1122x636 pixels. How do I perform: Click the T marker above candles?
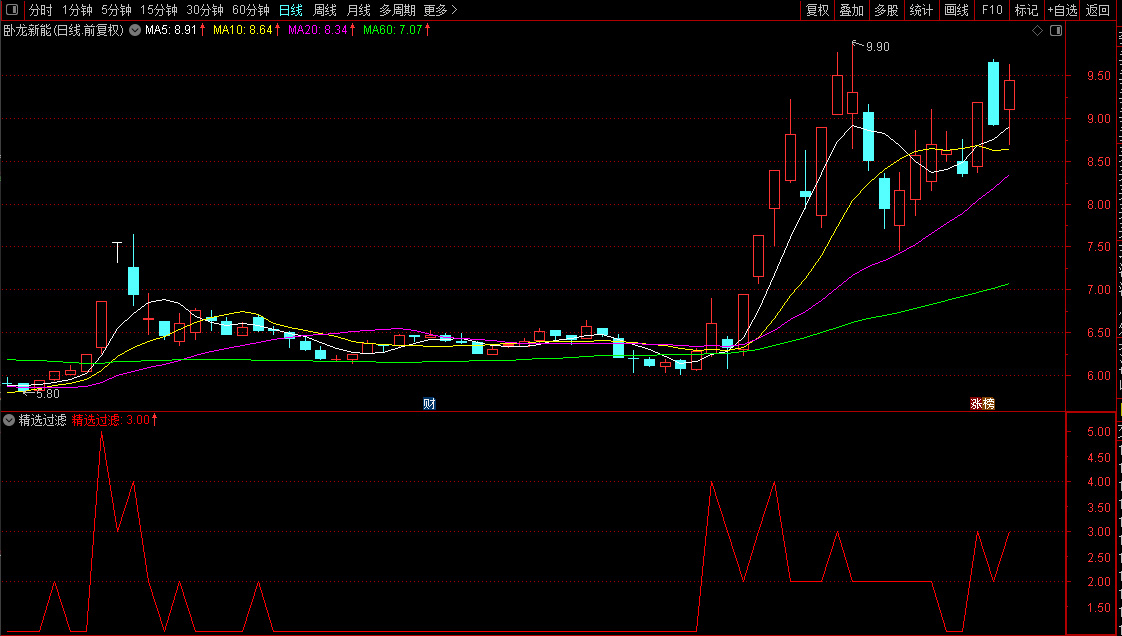pos(118,252)
